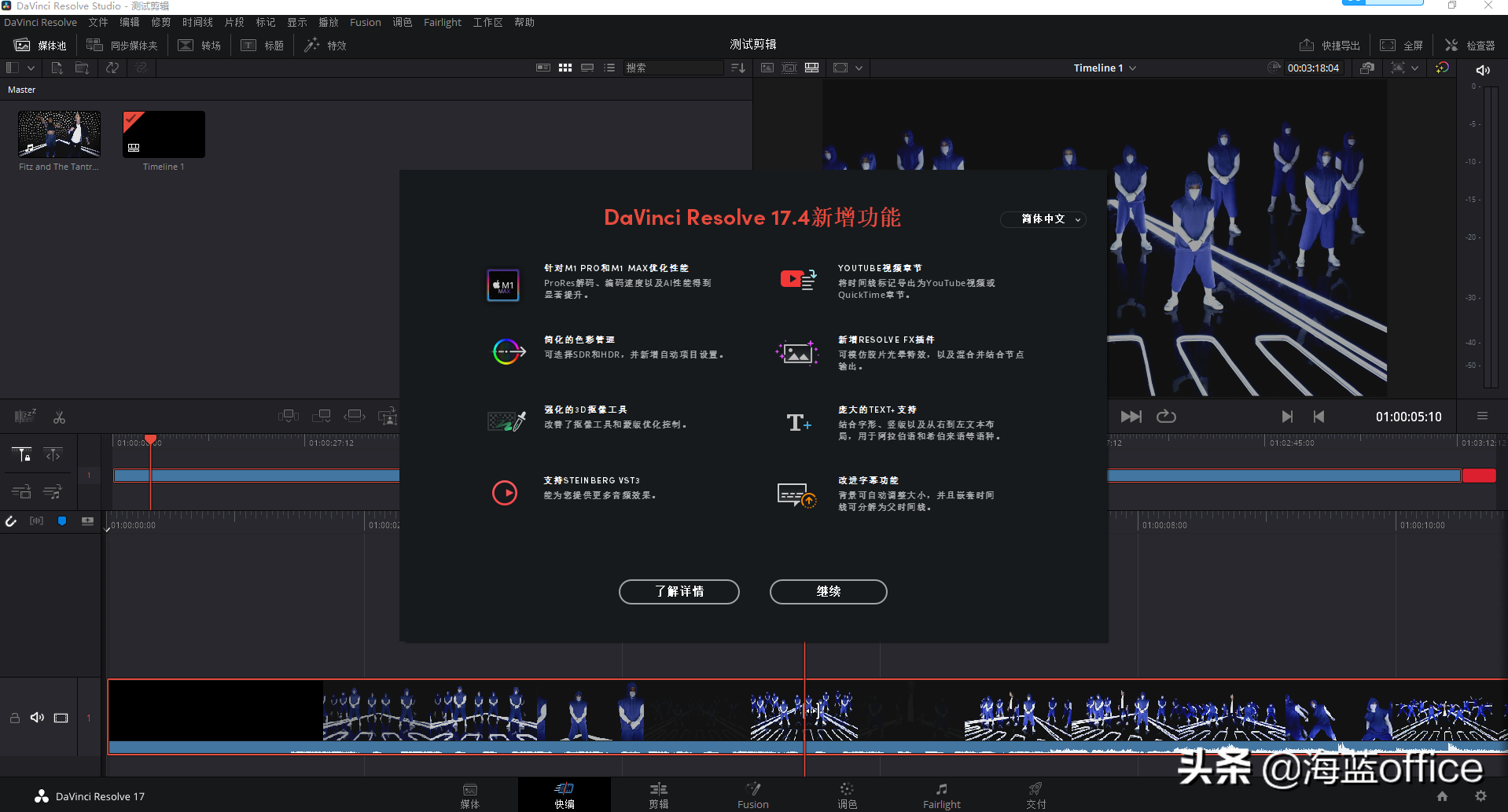Switch to thumbnail grid view
Viewport: 1508px width, 812px height.
pyautogui.click(x=565, y=68)
